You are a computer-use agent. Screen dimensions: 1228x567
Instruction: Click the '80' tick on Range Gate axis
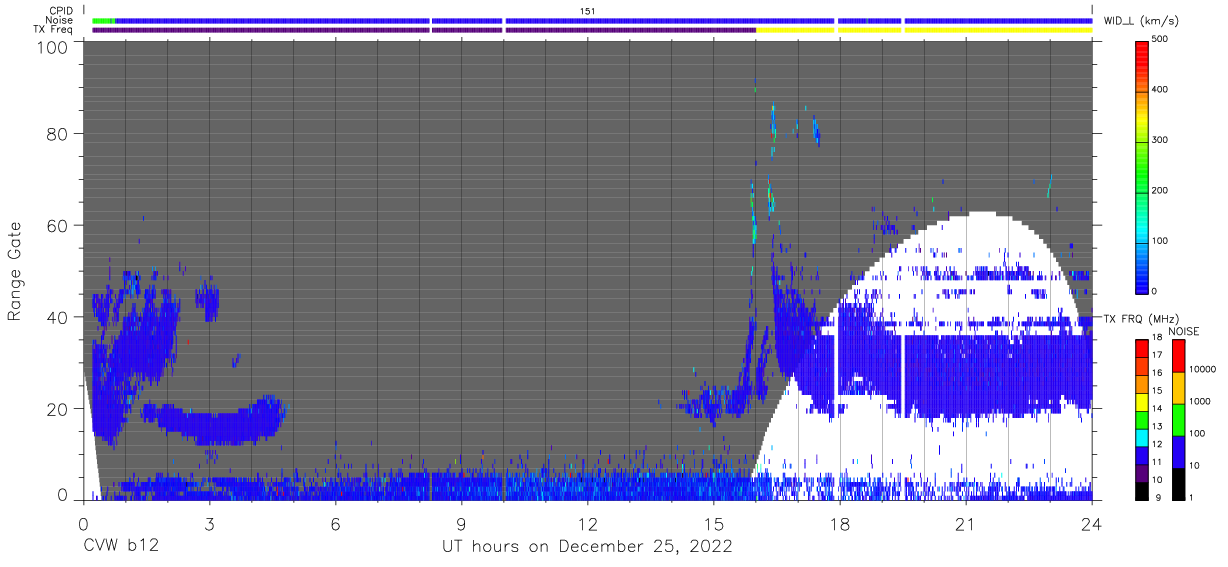58,133
